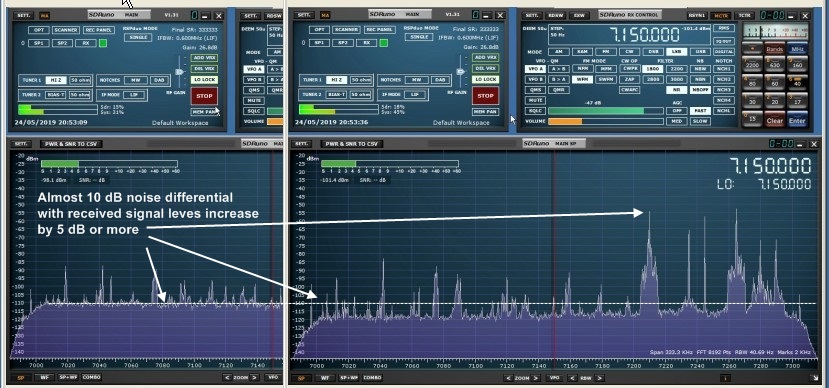Click DEL VRX in MAIN window with Final SR 333333
This screenshot has height=388, width=829.
click(x=204, y=69)
